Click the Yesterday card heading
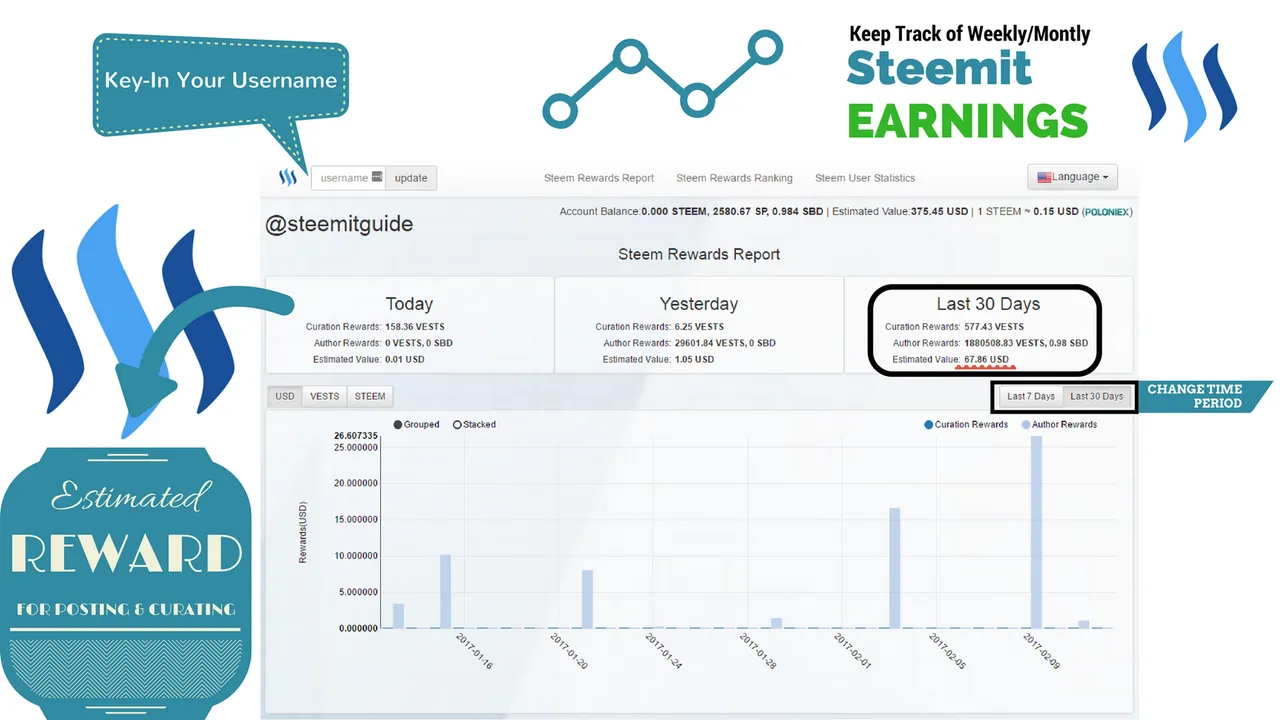 (699, 304)
